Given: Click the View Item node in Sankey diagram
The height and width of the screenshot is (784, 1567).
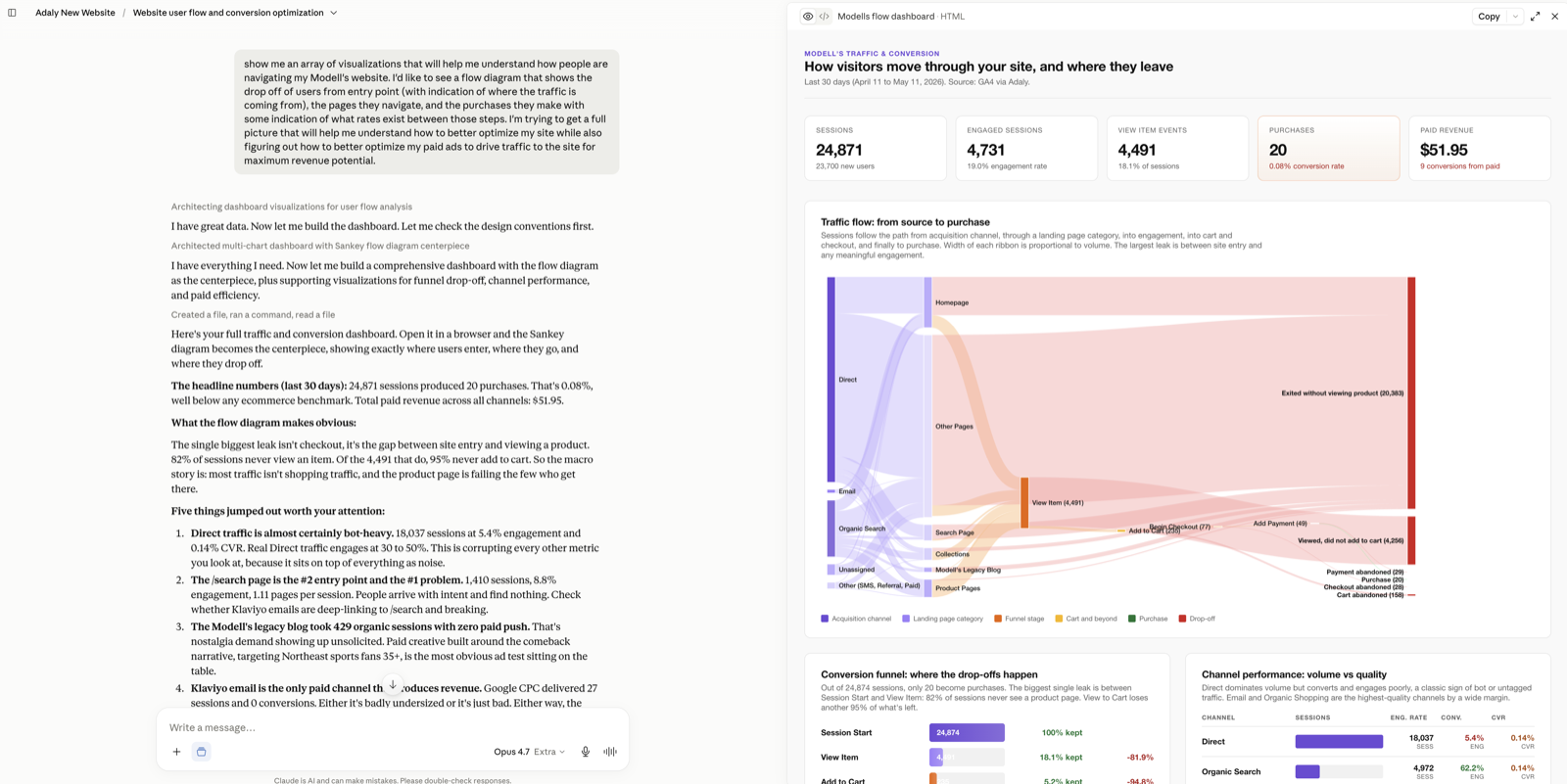Looking at the screenshot, I should coord(1024,503).
